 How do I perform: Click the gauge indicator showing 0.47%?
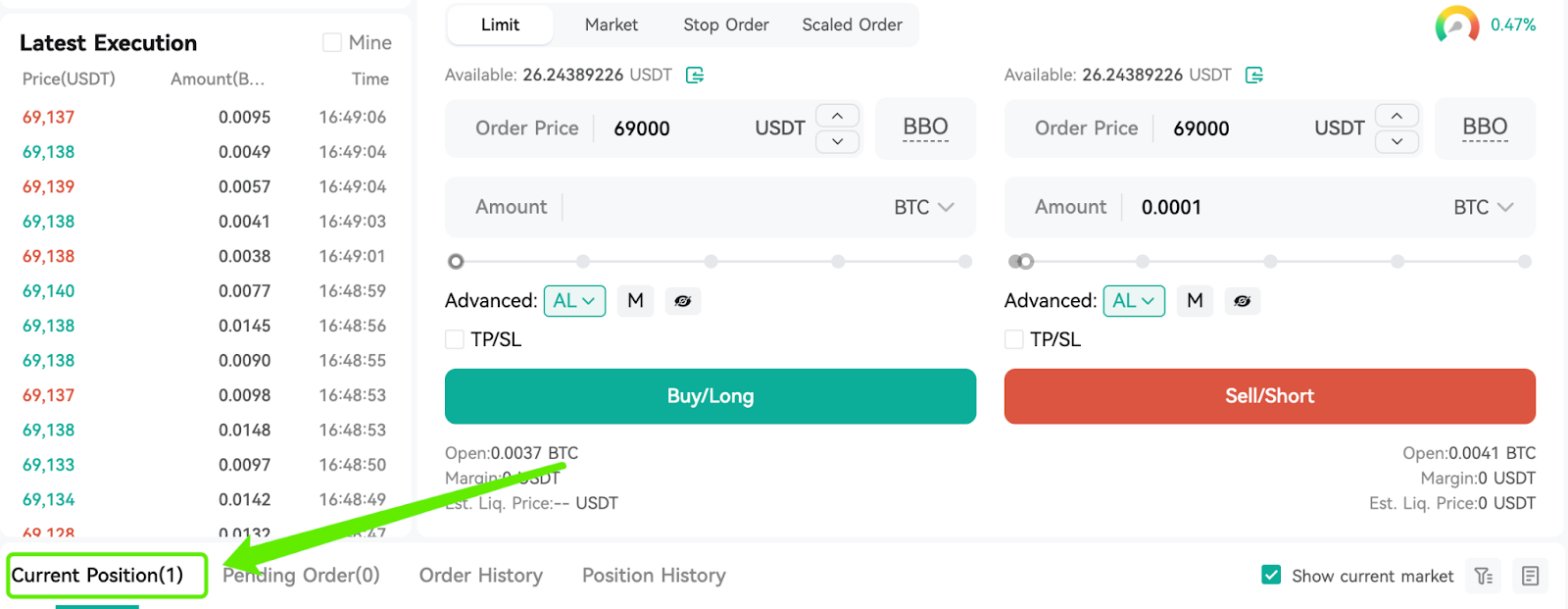point(1457,25)
